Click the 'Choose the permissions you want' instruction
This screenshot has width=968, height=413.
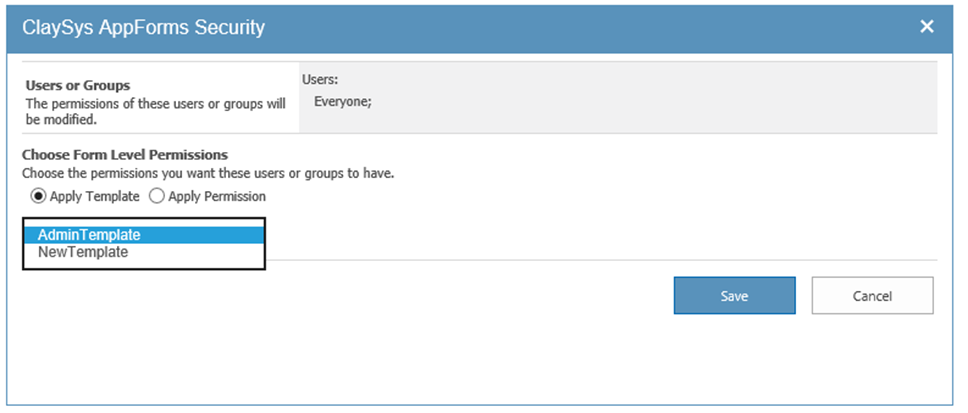pos(208,173)
